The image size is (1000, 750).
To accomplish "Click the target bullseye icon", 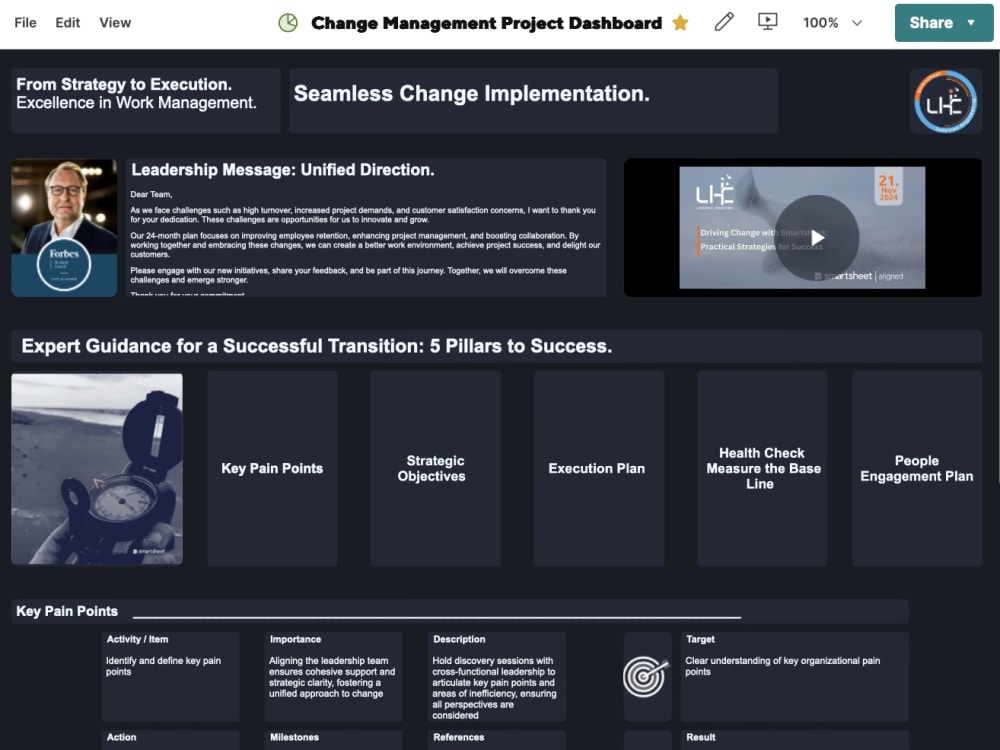I will pyautogui.click(x=646, y=676).
